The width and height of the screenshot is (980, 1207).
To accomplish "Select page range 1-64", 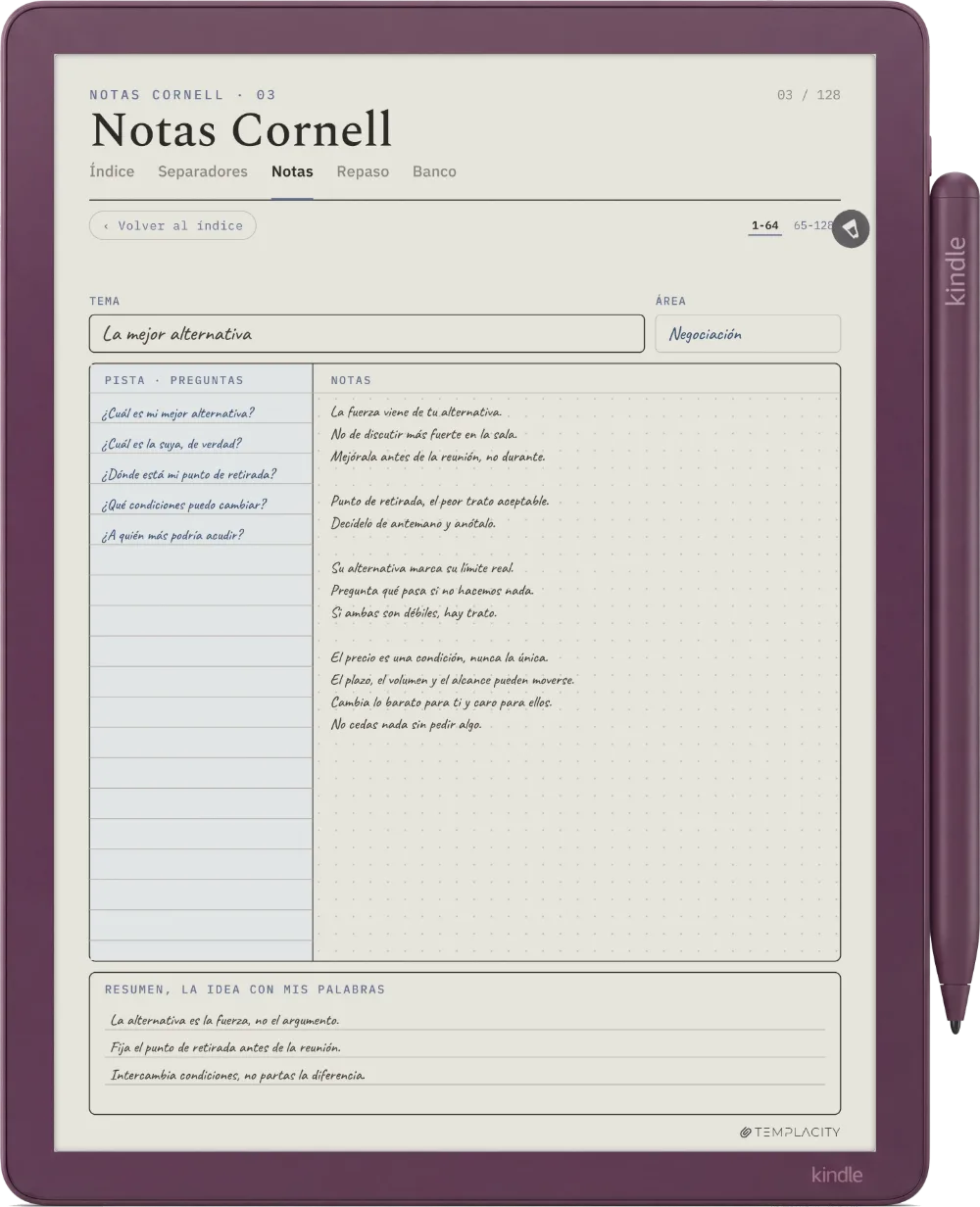I will (x=764, y=225).
